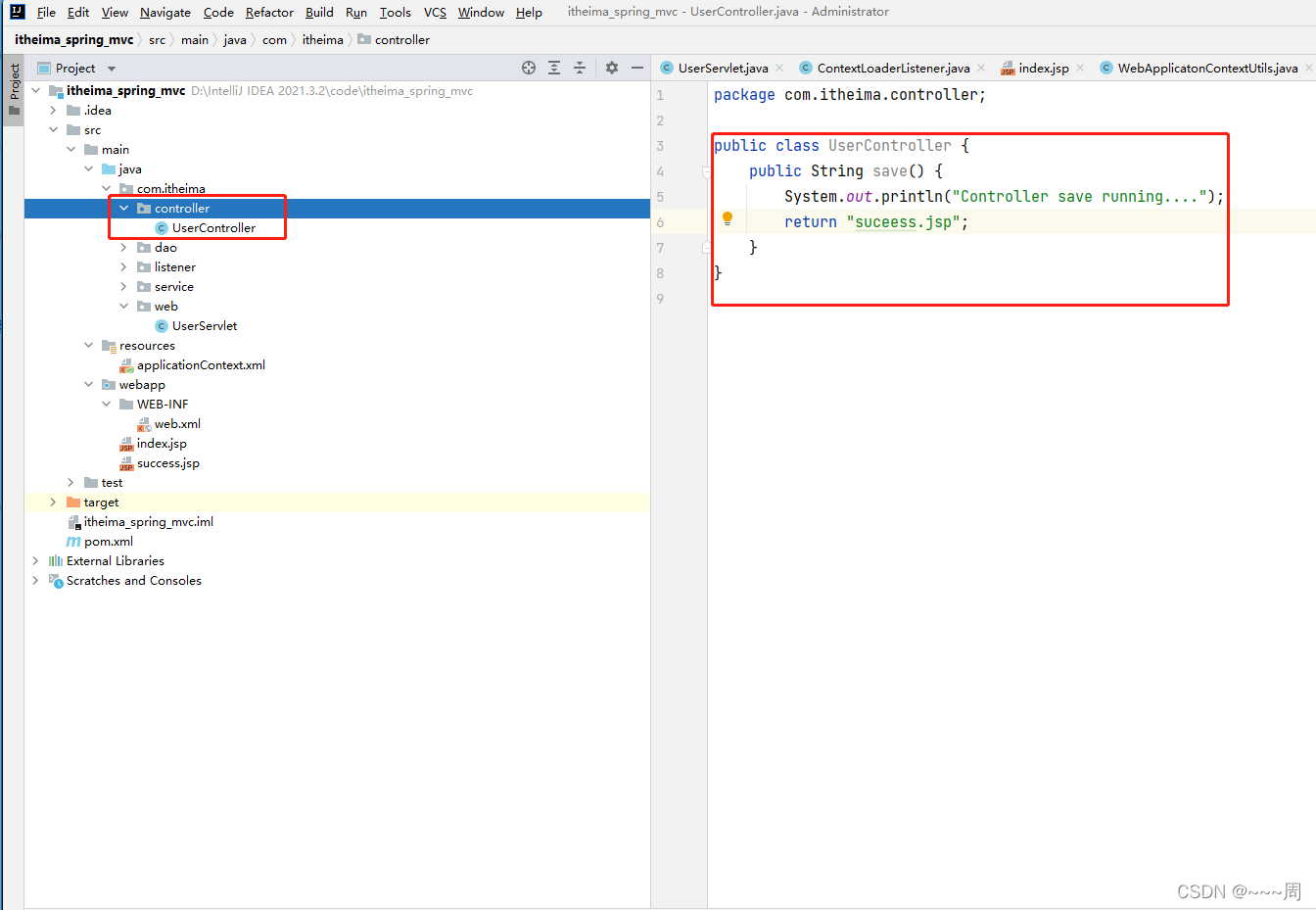Click itheima_spring_mvc in breadcrumb bar
The width and height of the screenshot is (1316, 910).
tap(74, 40)
